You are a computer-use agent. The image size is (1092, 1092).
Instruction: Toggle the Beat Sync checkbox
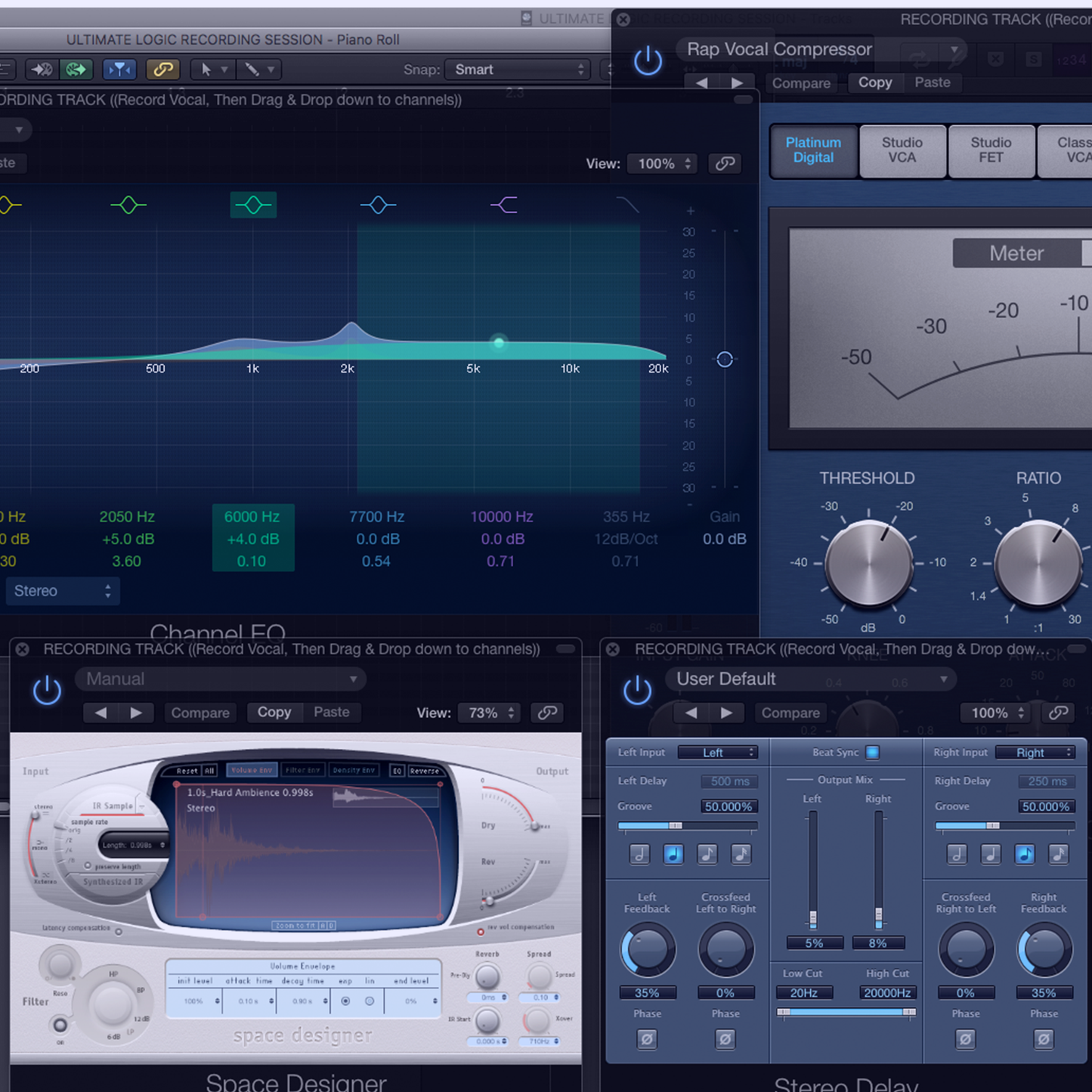pos(873,752)
